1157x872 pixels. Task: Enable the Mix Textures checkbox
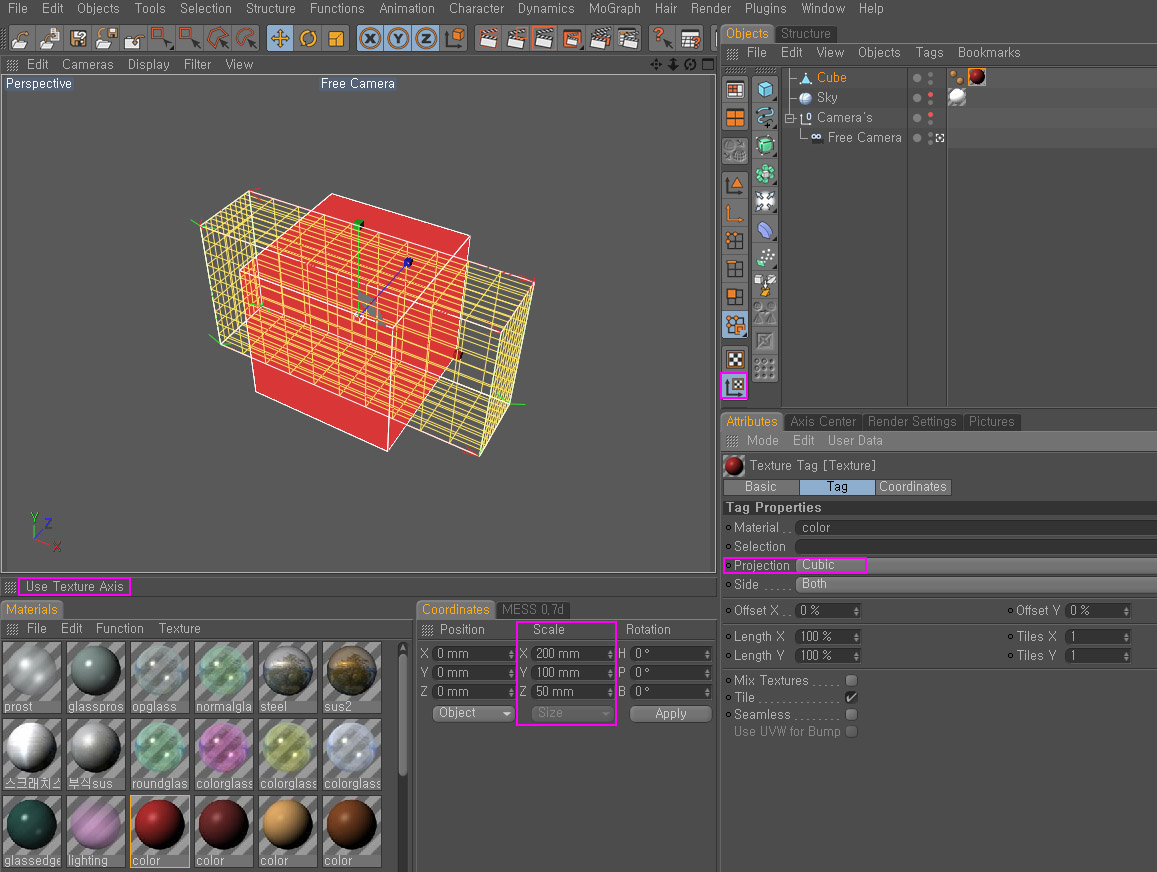(x=851, y=681)
